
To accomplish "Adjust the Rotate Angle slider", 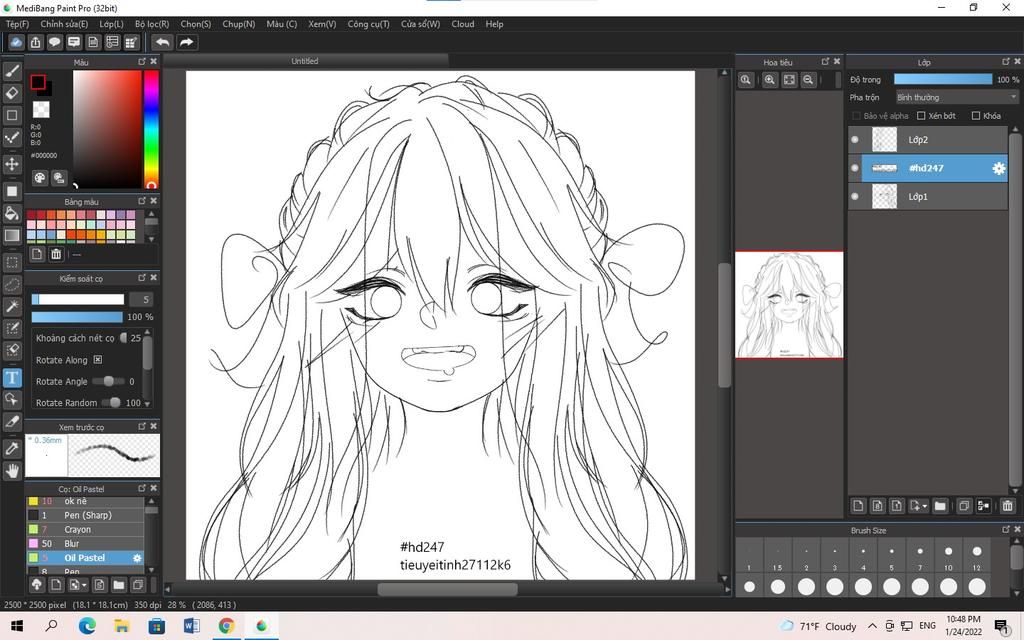I will tap(108, 381).
